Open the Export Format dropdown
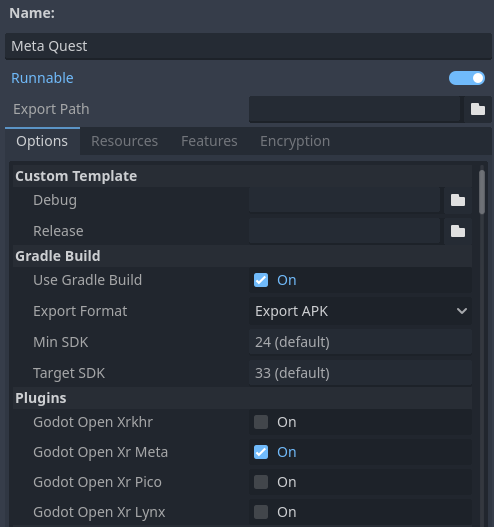 (x=360, y=311)
